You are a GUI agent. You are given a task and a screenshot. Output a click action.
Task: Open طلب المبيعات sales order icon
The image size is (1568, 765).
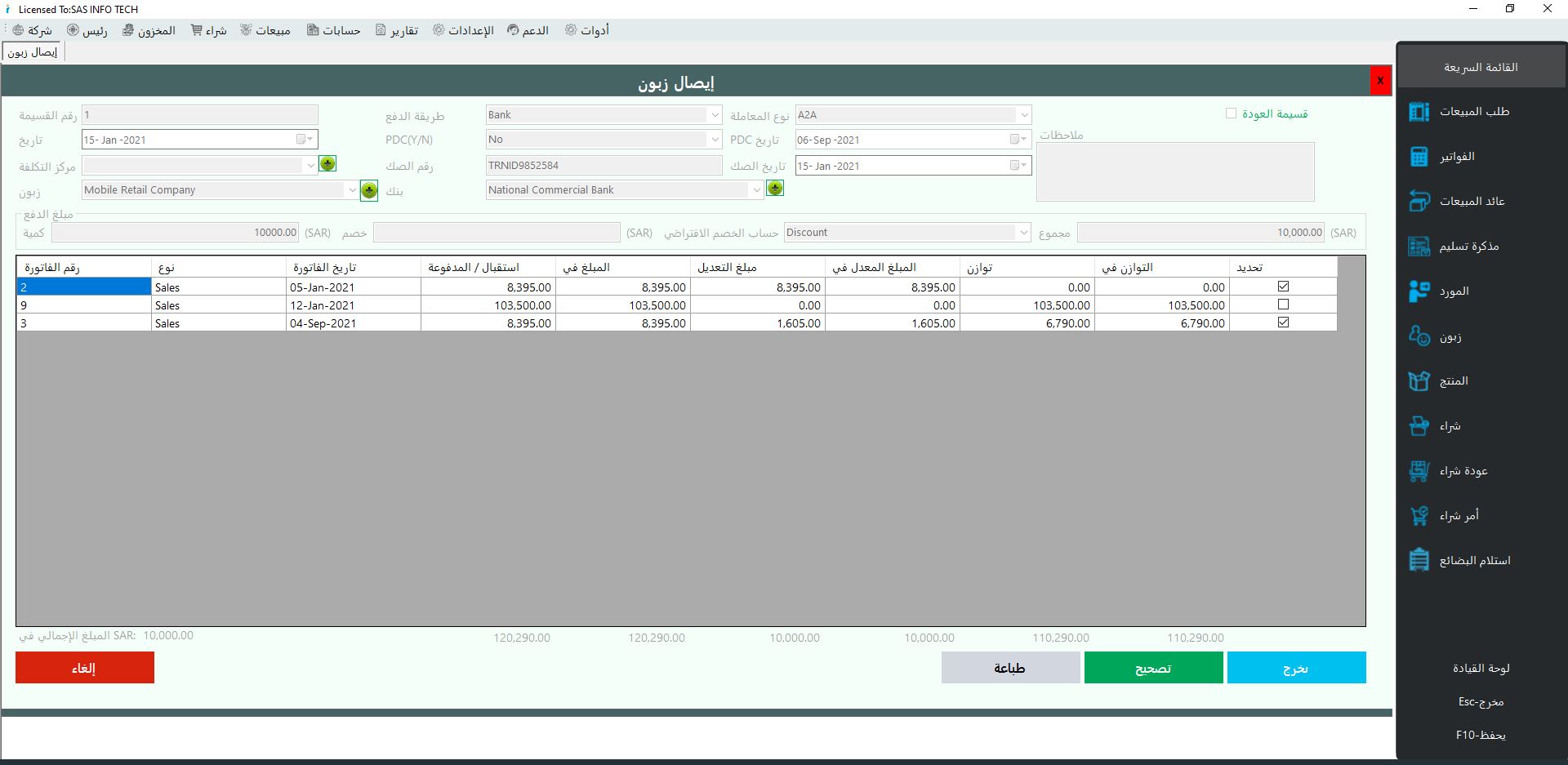(1419, 112)
